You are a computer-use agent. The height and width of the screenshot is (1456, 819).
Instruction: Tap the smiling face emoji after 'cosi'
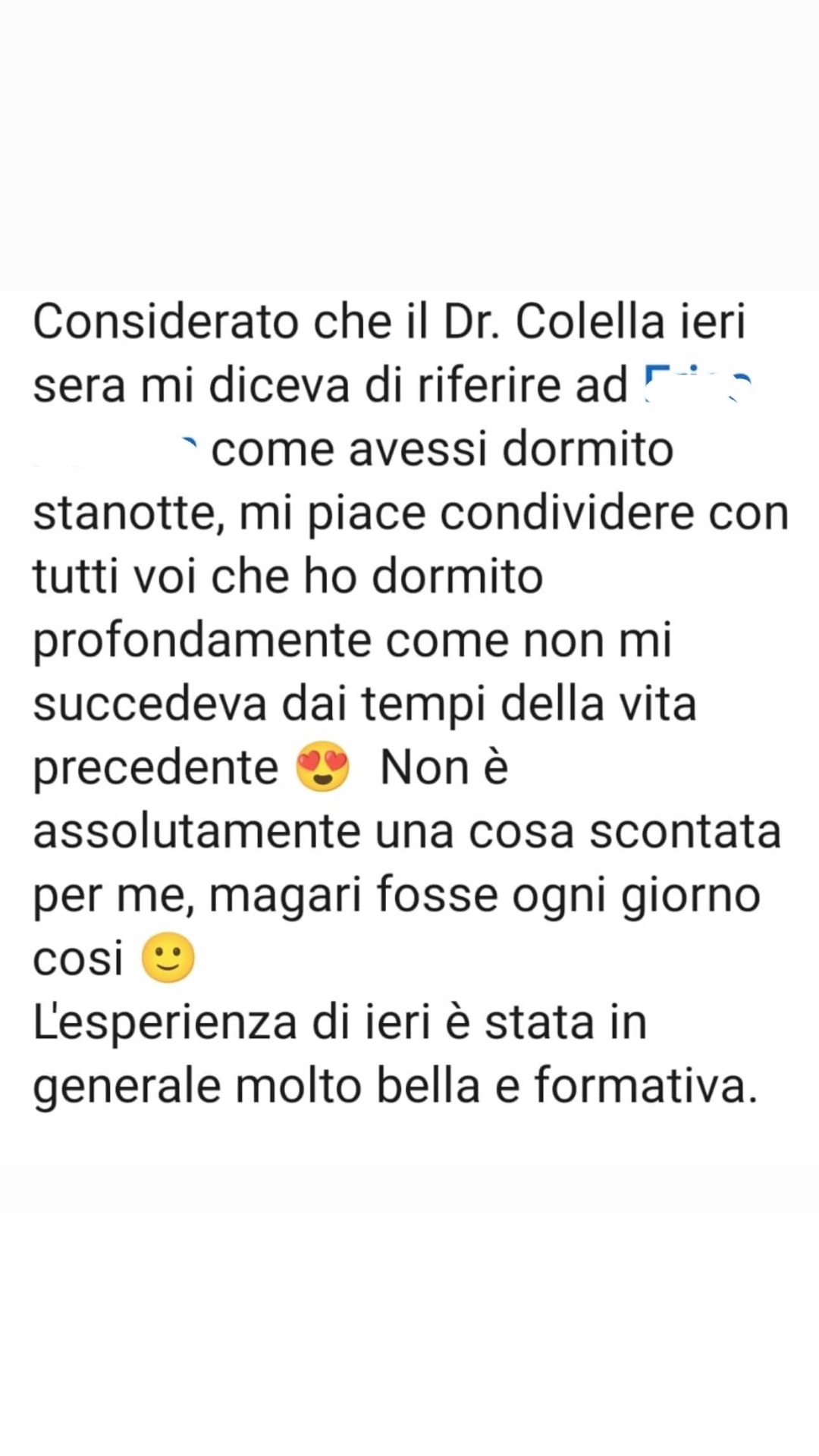coord(168,958)
